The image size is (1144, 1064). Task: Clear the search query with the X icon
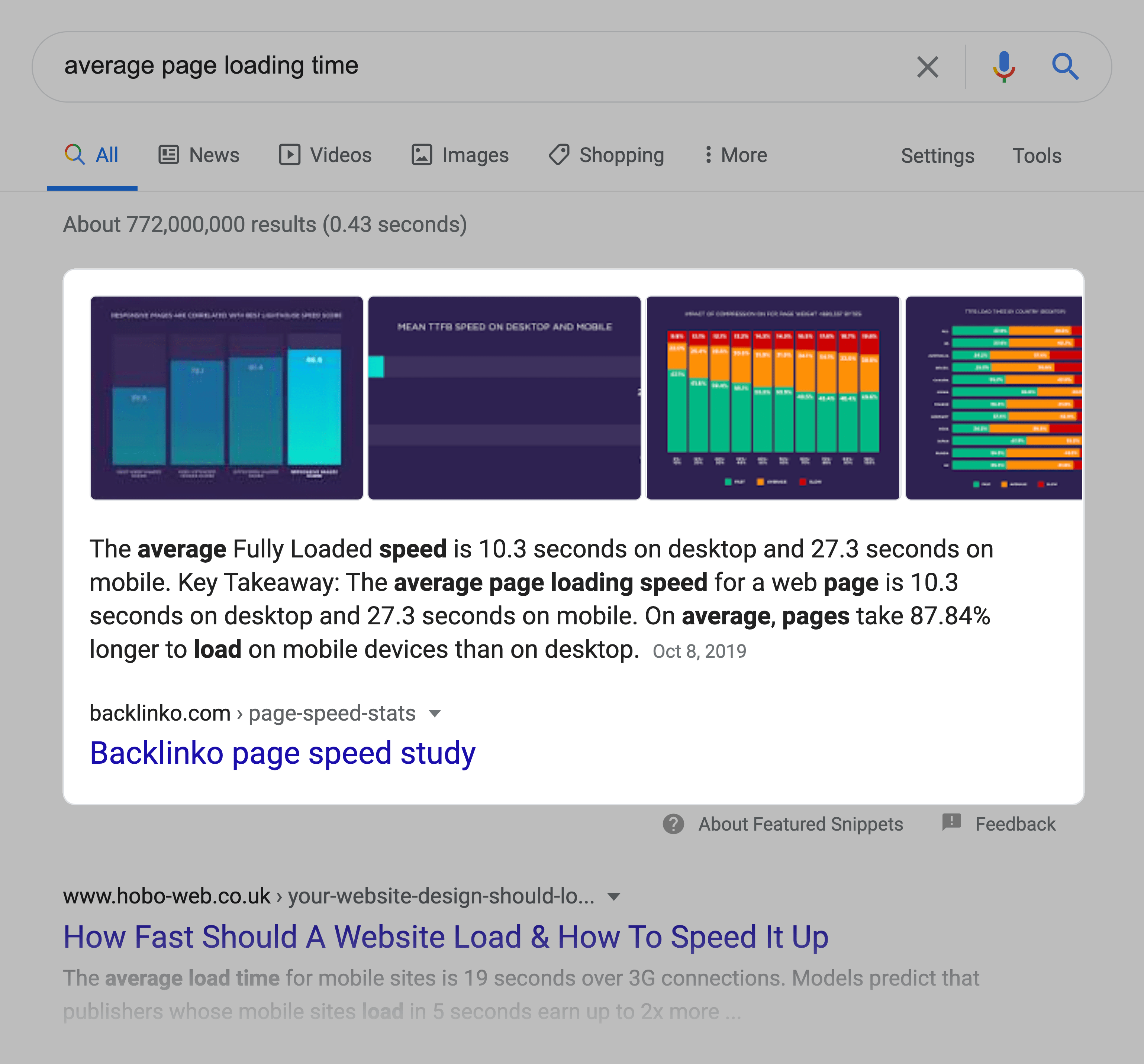click(928, 66)
